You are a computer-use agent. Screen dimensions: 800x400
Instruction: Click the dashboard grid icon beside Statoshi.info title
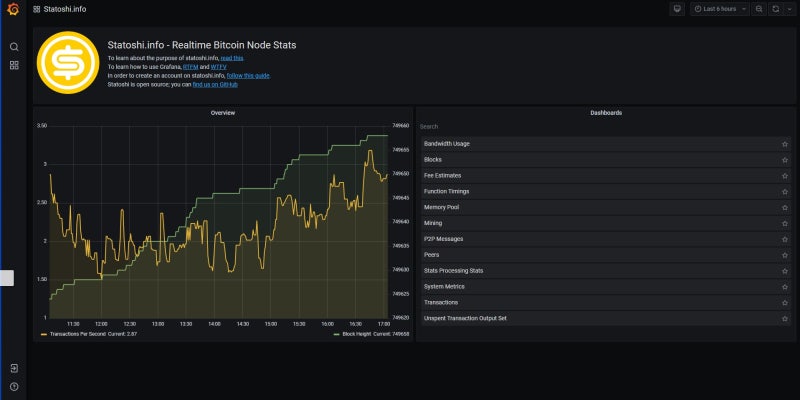click(x=37, y=9)
